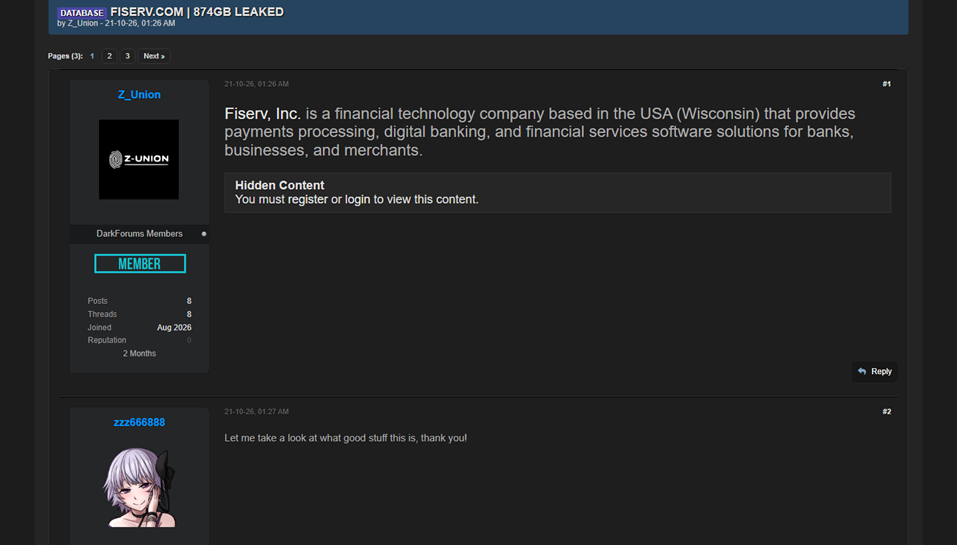Click the MEMBER rank badge
The height and width of the screenshot is (545, 957).
tap(140, 264)
